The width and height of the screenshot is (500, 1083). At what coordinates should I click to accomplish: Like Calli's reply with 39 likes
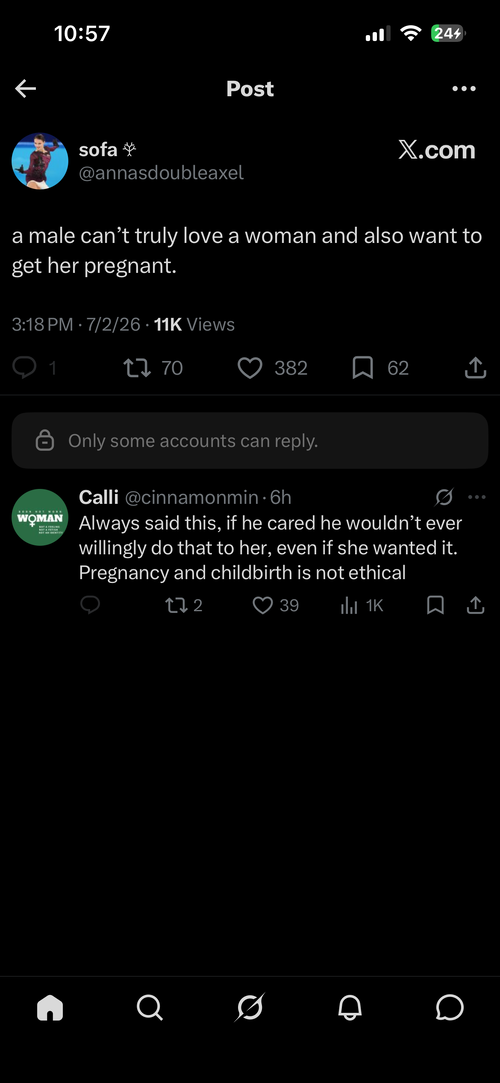276,606
